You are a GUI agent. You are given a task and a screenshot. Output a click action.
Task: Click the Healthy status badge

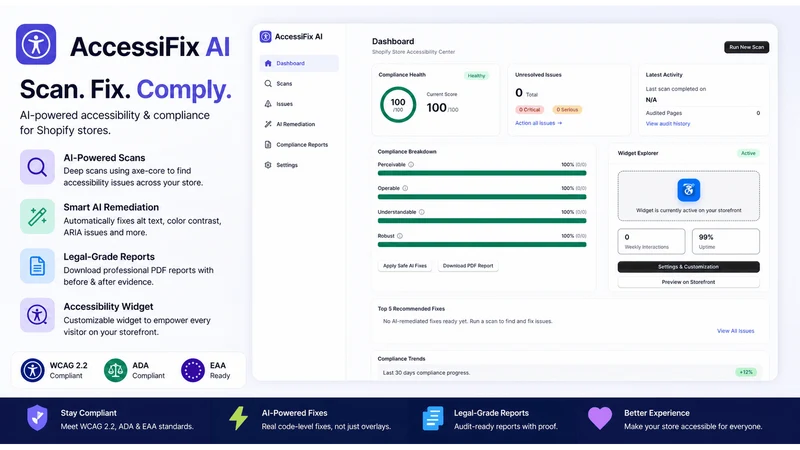coord(476,76)
